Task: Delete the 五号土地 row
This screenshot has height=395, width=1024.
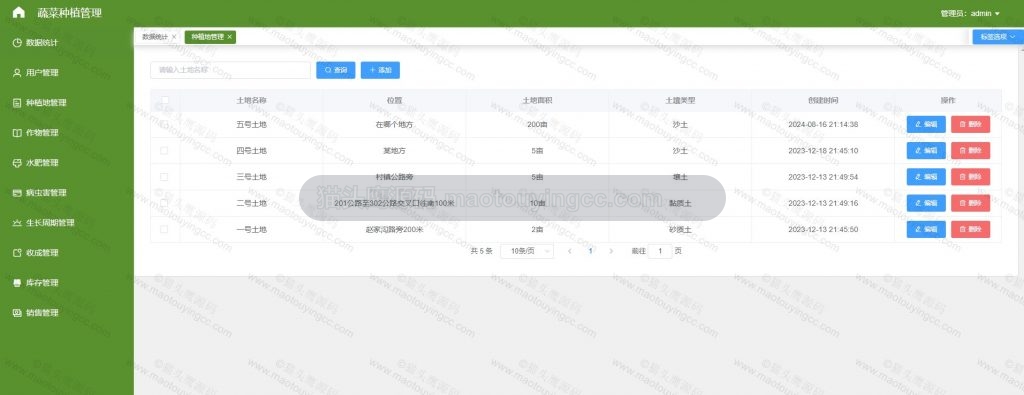Action: (970, 124)
